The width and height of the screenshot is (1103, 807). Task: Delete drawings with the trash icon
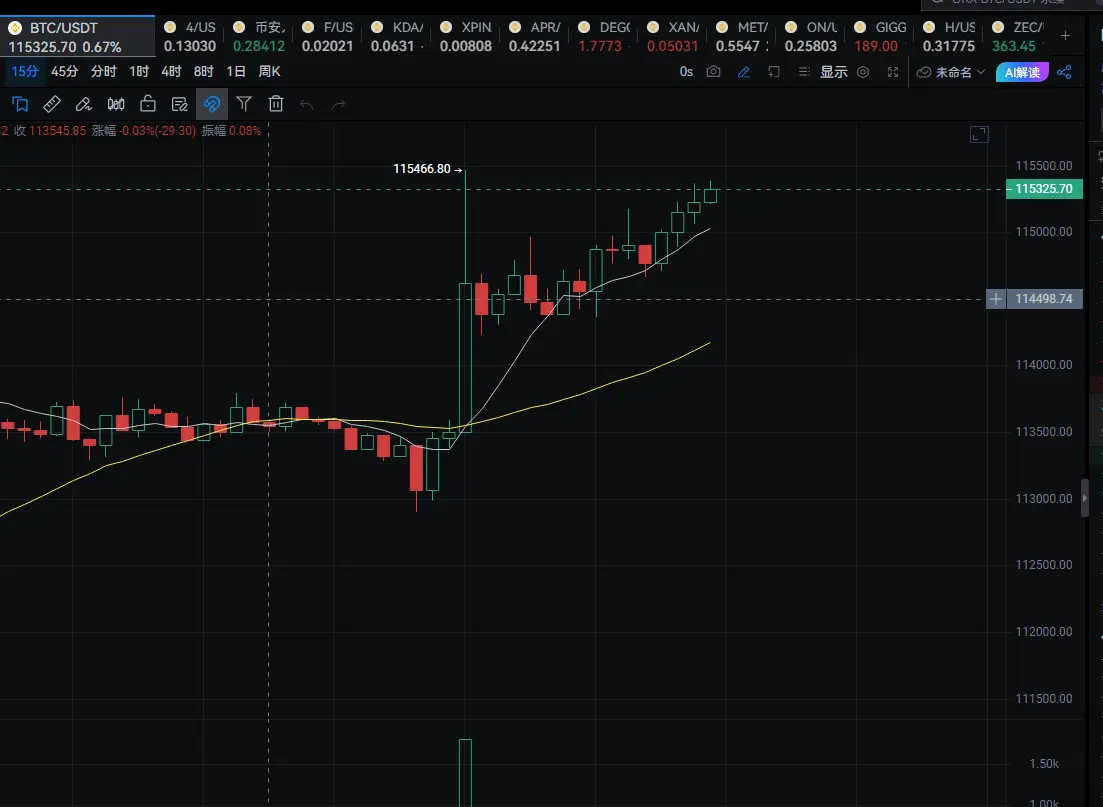pos(276,104)
